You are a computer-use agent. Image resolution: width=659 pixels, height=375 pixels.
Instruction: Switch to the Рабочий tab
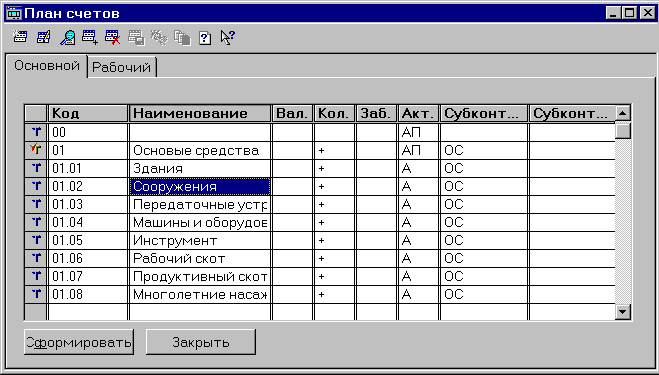pos(121,67)
